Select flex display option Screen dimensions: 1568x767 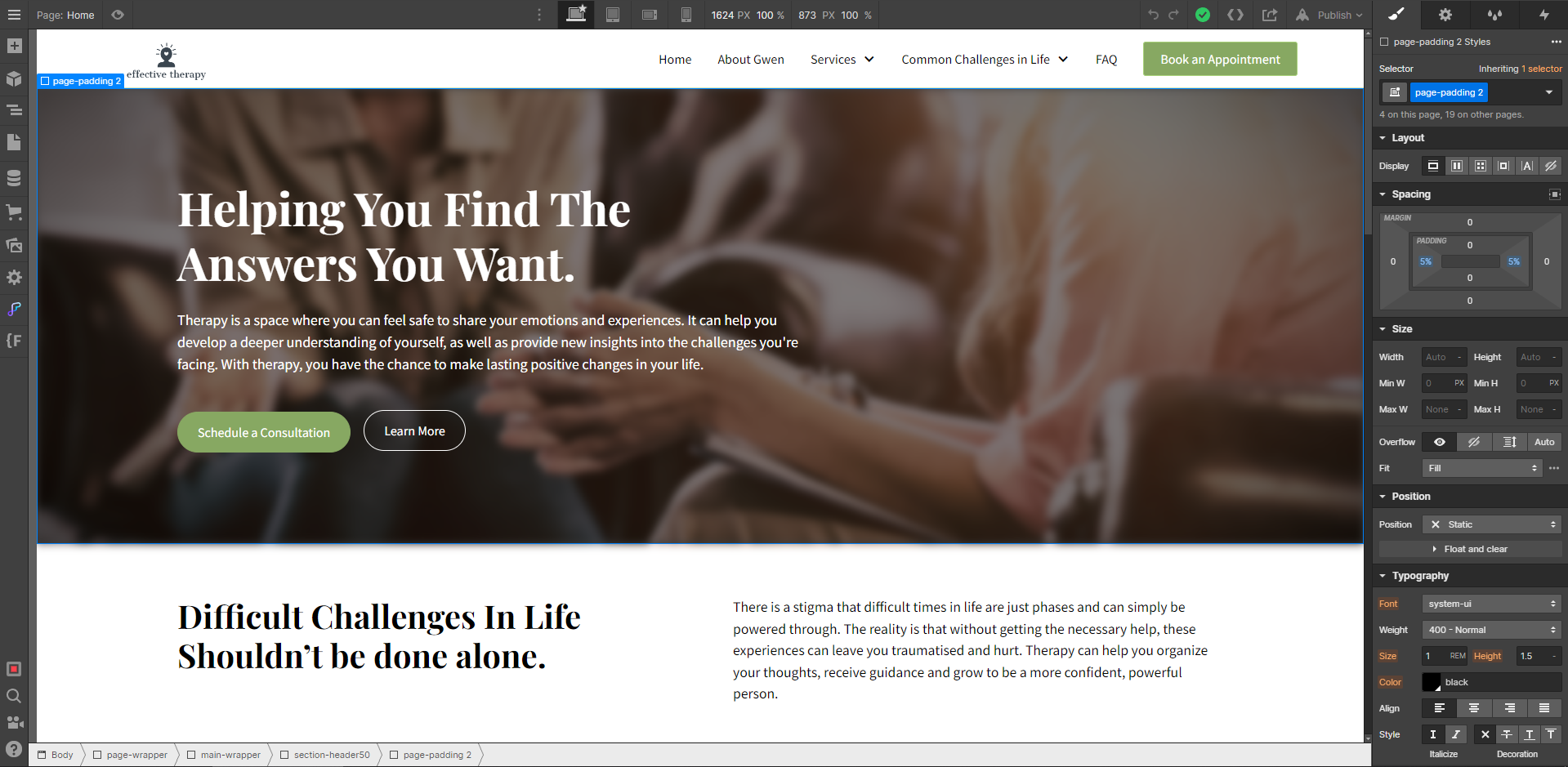1457,166
